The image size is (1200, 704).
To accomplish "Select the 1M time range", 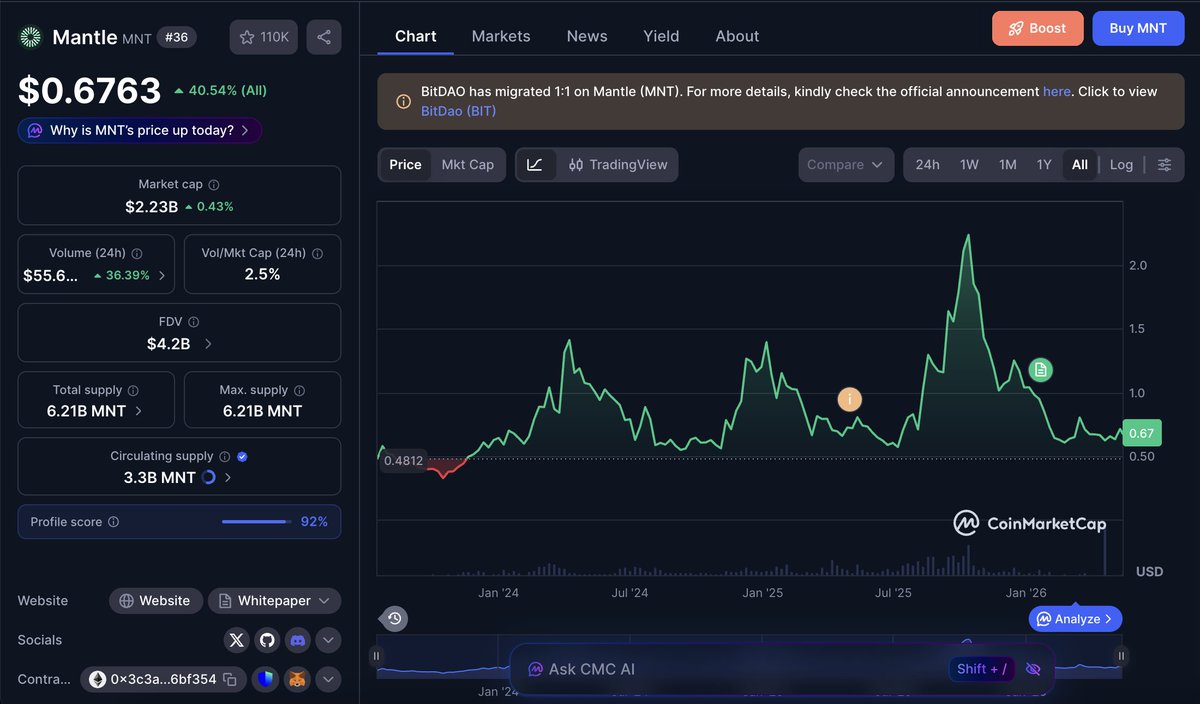I will pyautogui.click(x=1008, y=165).
